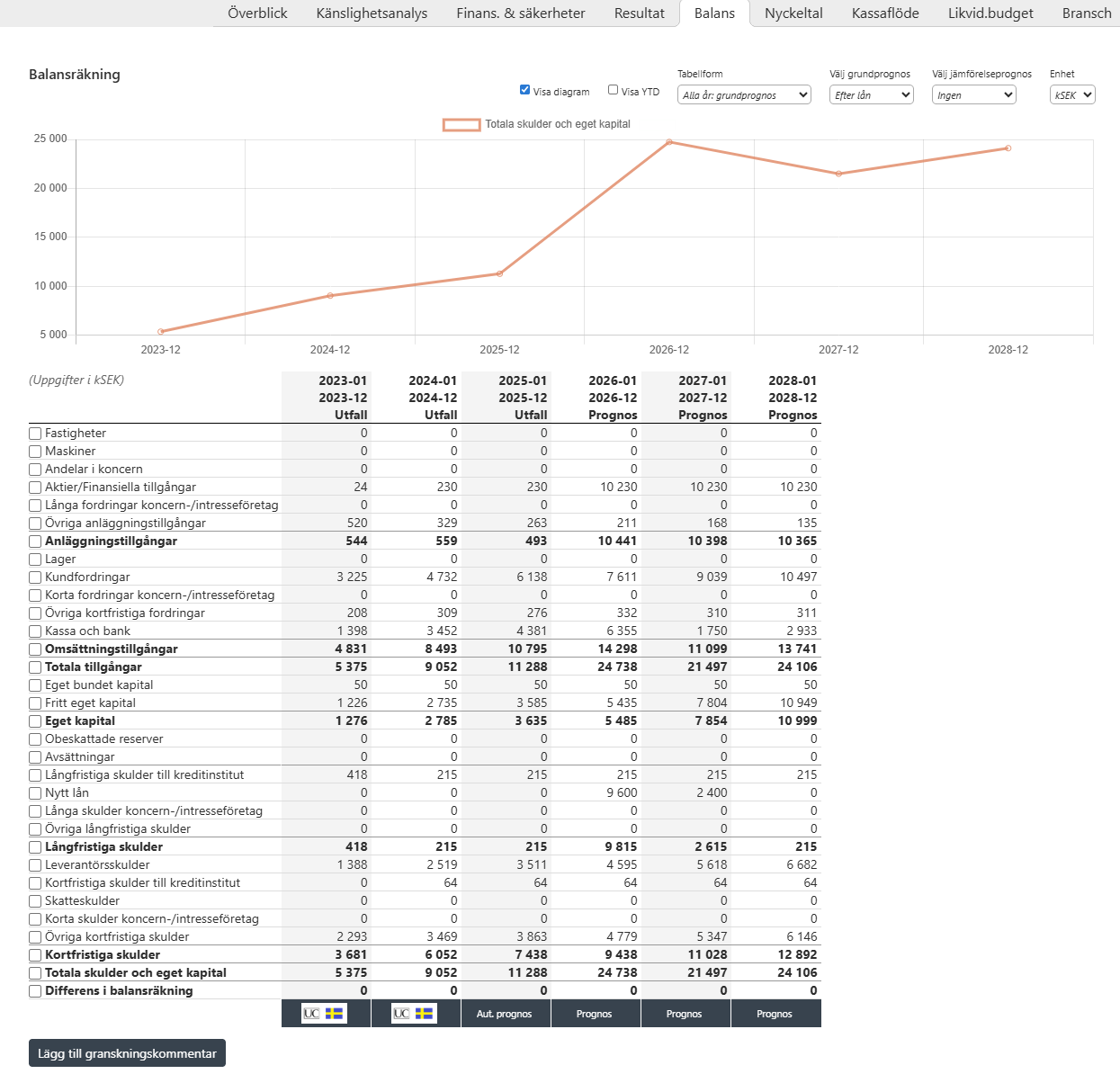1120x1074 pixels.
Task: Click the Balansräkning heading
Action: (x=75, y=75)
